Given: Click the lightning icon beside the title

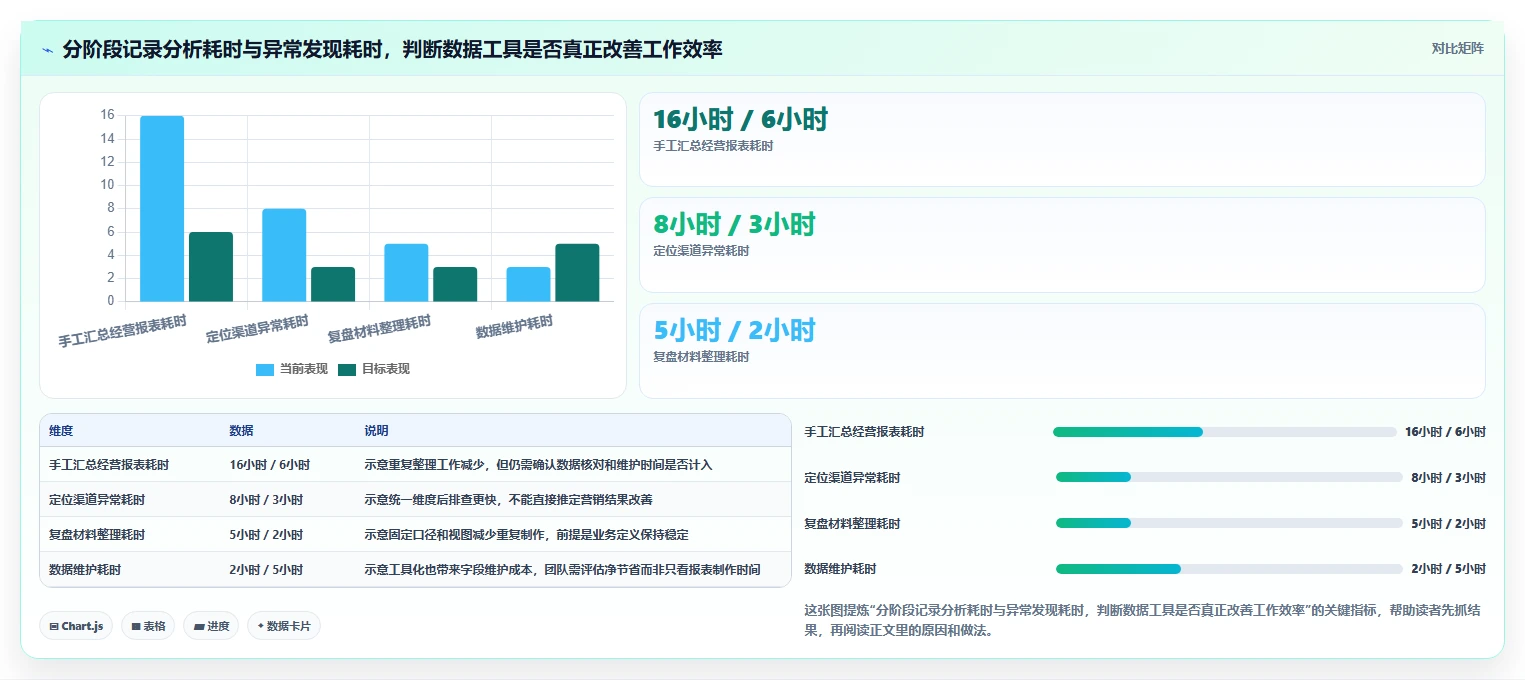Looking at the screenshot, I should (x=48, y=50).
